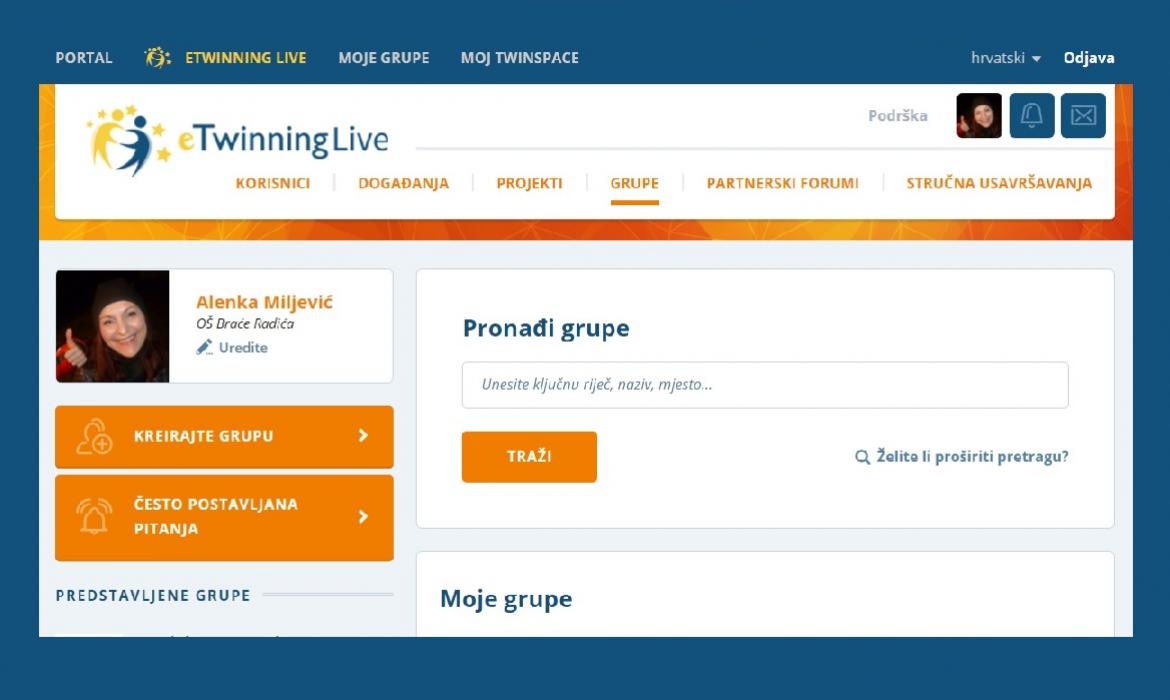
Task: Click the Moje grupe section heading
Action: [x=506, y=599]
